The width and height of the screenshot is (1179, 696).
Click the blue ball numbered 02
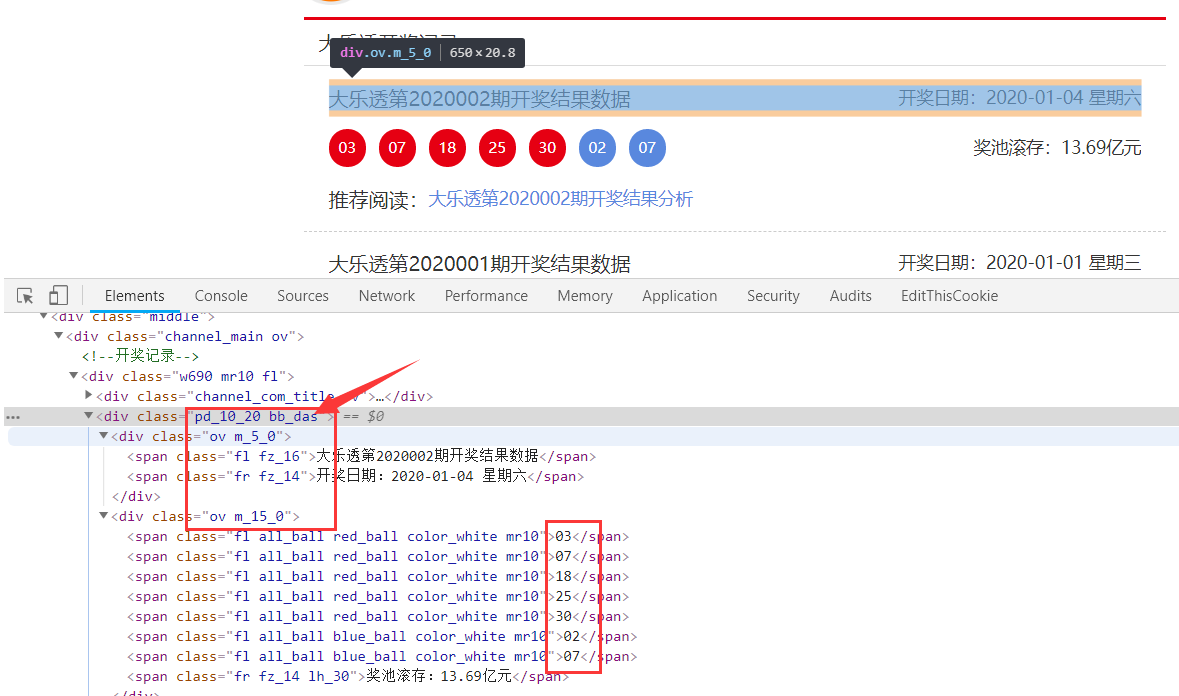597,148
